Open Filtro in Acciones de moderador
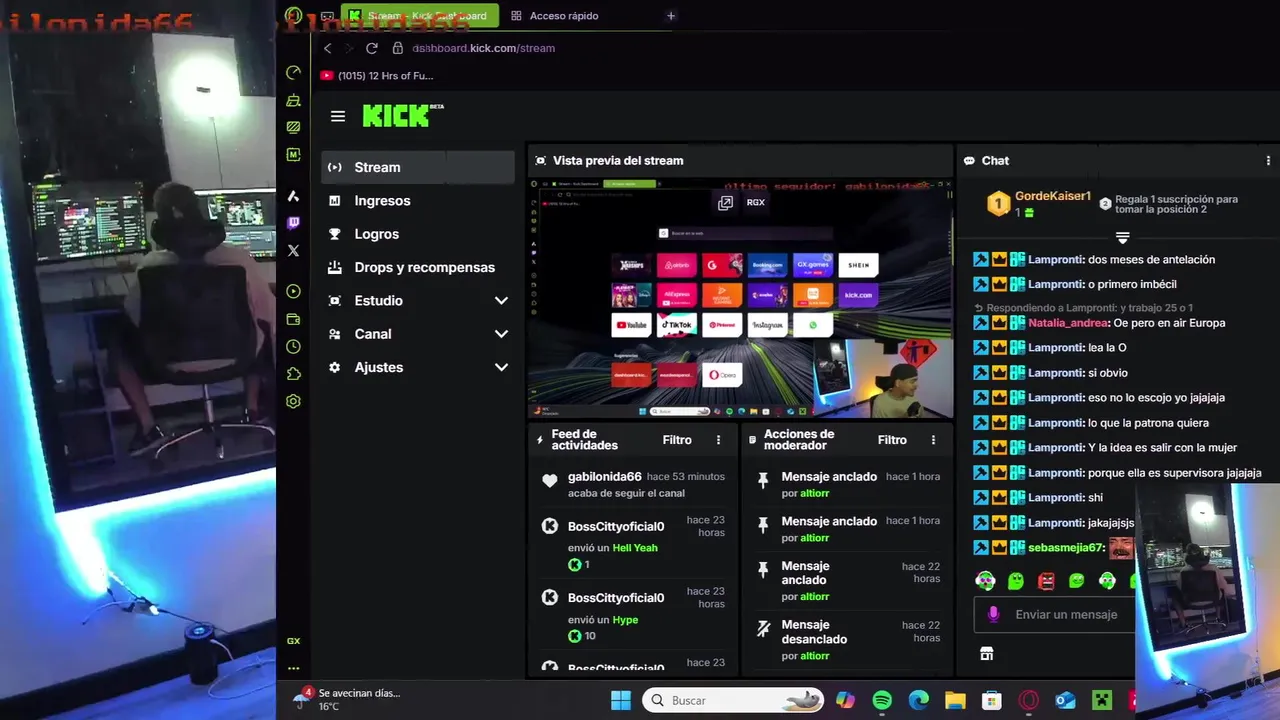Image resolution: width=1280 pixels, height=720 pixels. tap(892, 440)
